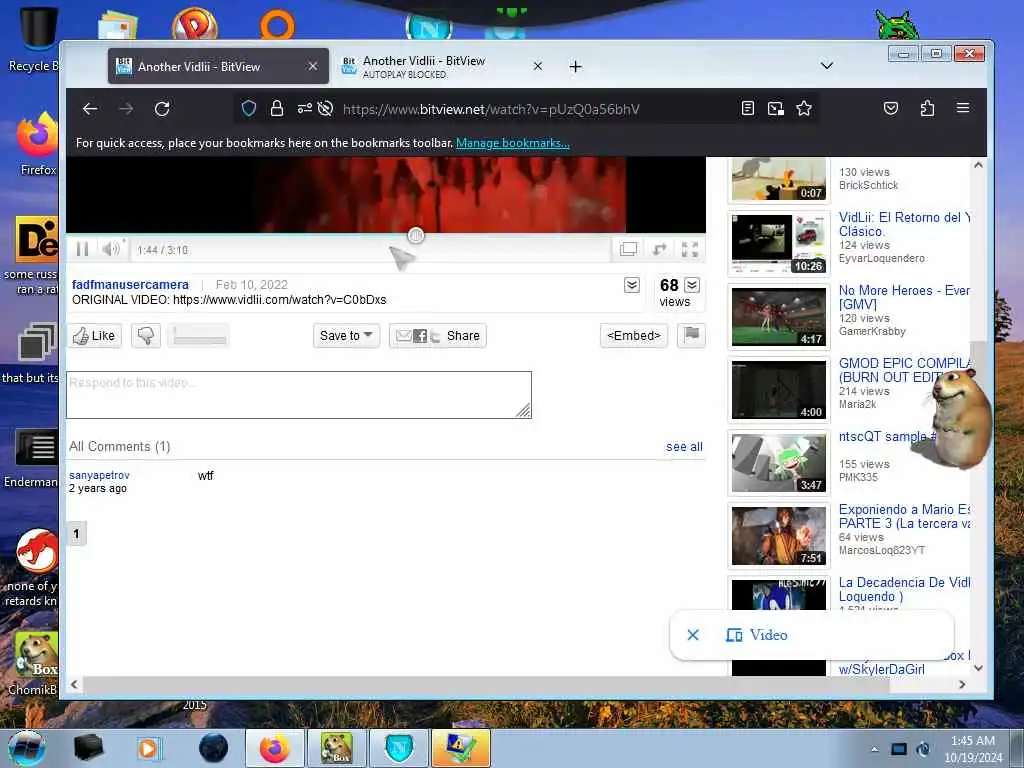
Task: Open the Windows Start orb
Action: [26, 748]
